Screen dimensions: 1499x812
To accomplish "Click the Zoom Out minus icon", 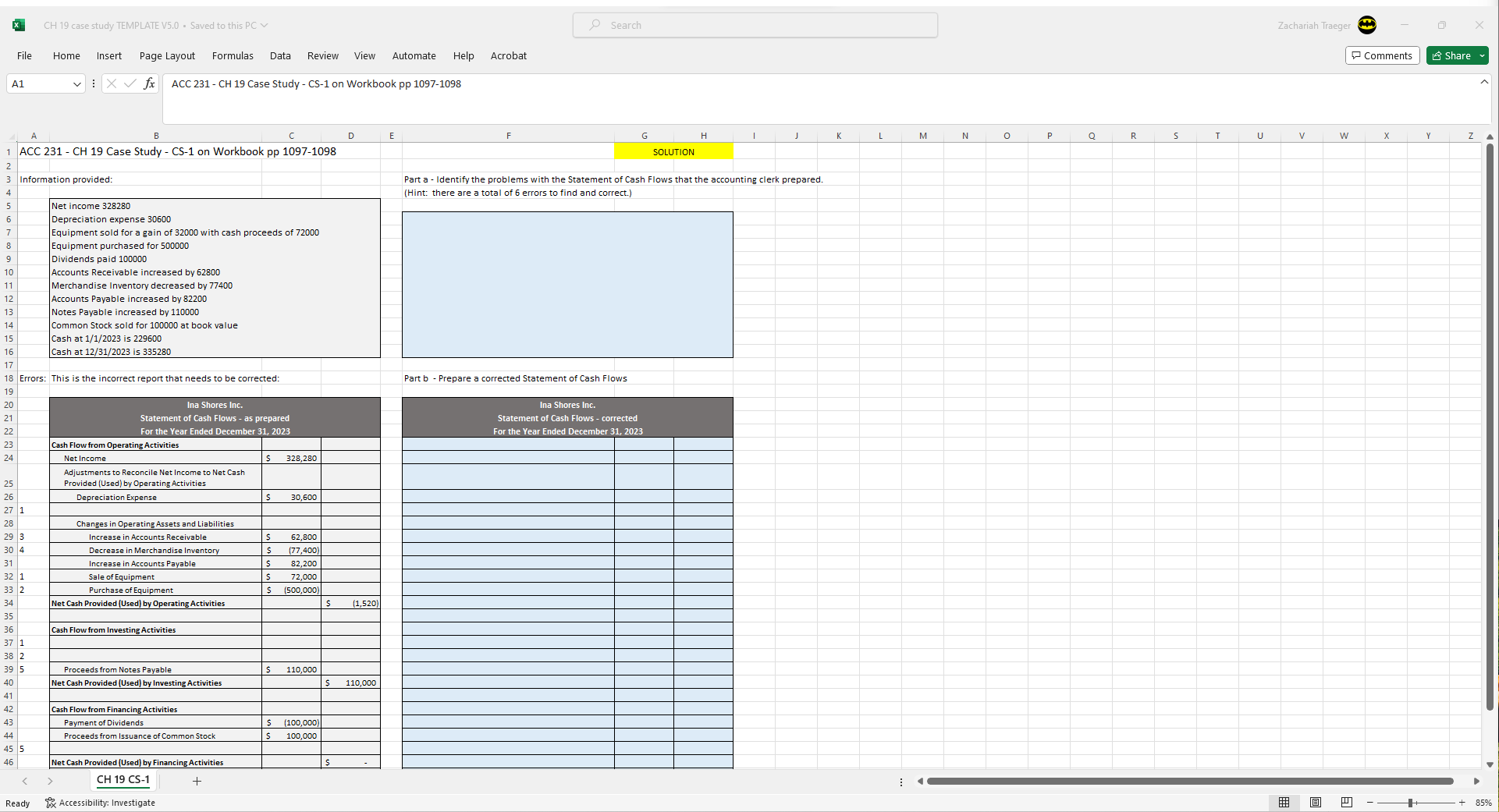I will [x=1371, y=803].
